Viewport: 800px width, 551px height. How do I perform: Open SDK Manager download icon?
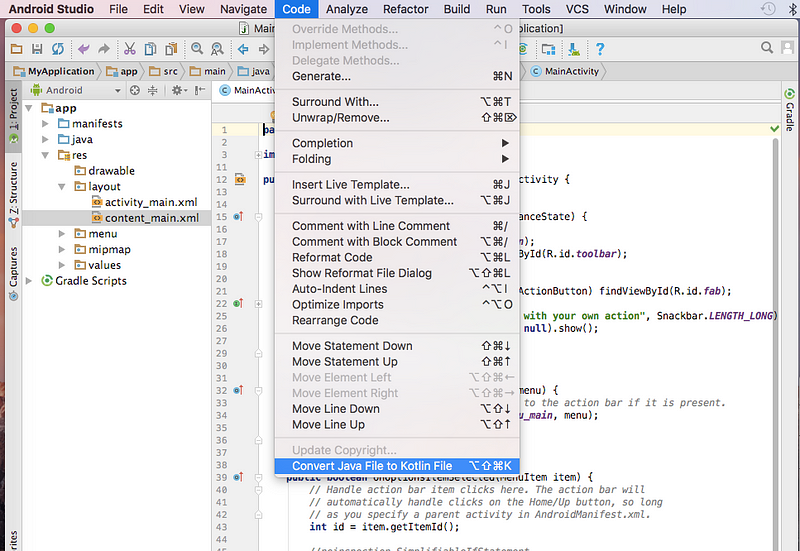(x=574, y=49)
